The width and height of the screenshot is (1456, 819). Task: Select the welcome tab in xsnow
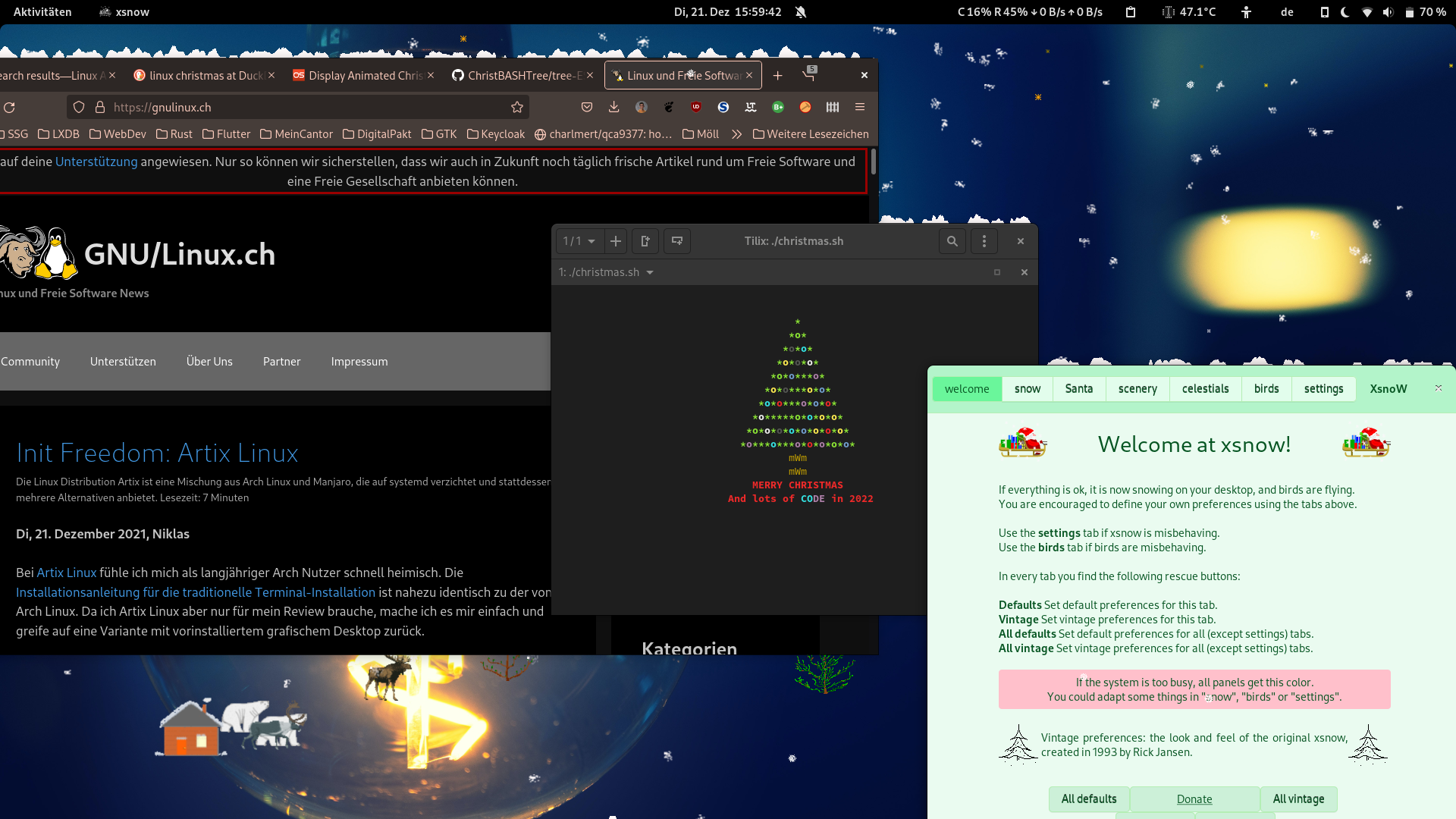tap(967, 389)
